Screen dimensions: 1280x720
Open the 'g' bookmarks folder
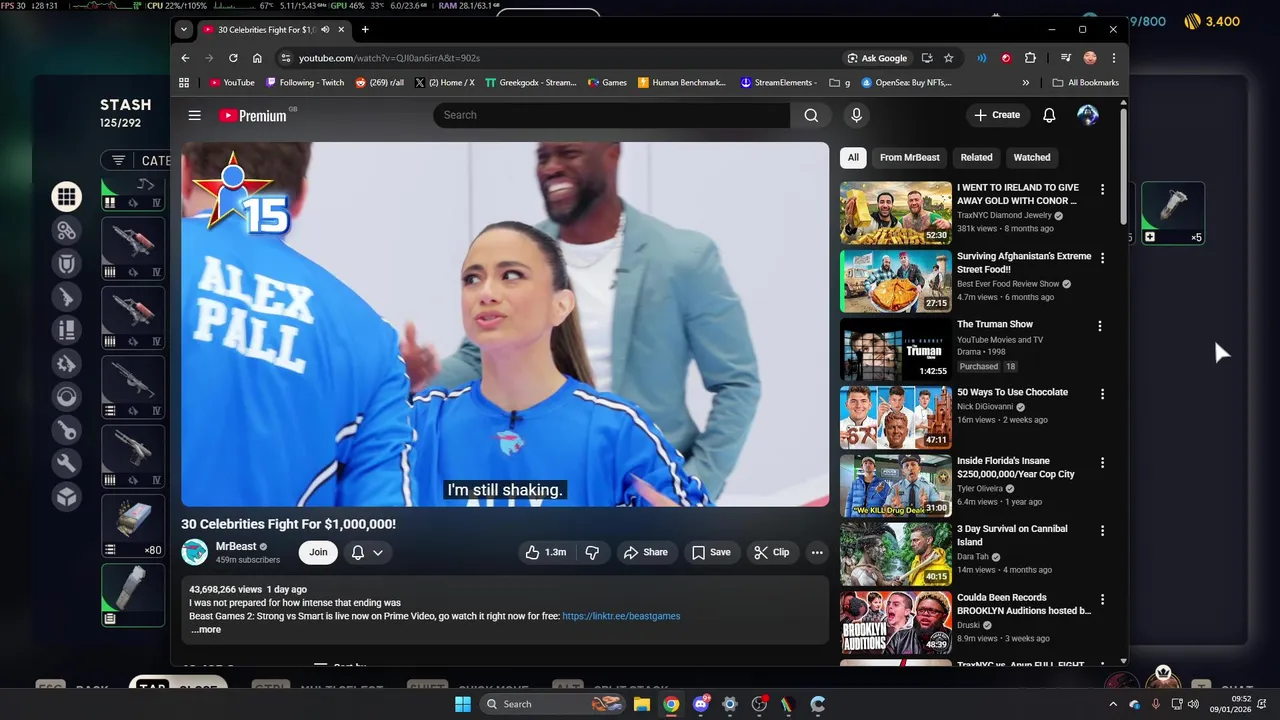(840, 83)
